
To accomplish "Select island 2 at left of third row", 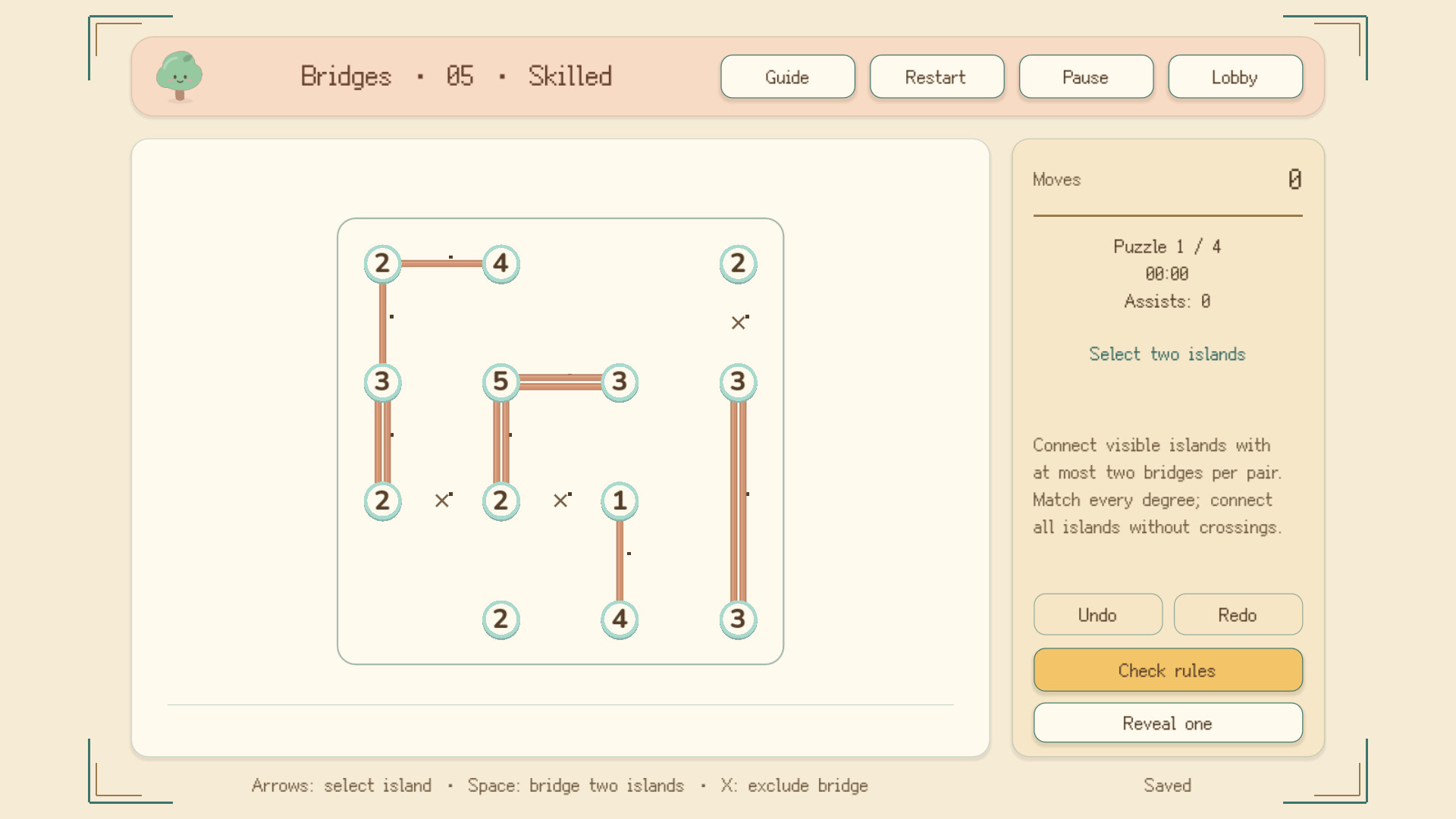I will coord(382,500).
